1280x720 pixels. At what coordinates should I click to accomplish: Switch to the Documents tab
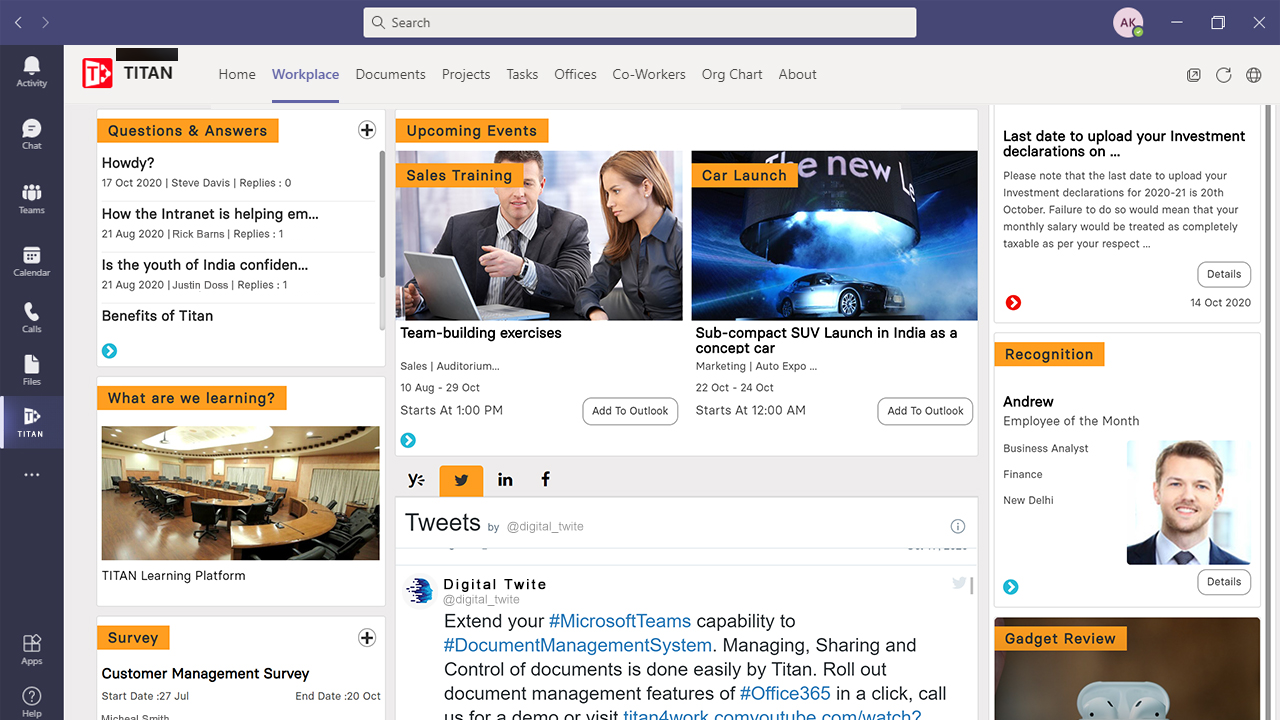point(390,74)
